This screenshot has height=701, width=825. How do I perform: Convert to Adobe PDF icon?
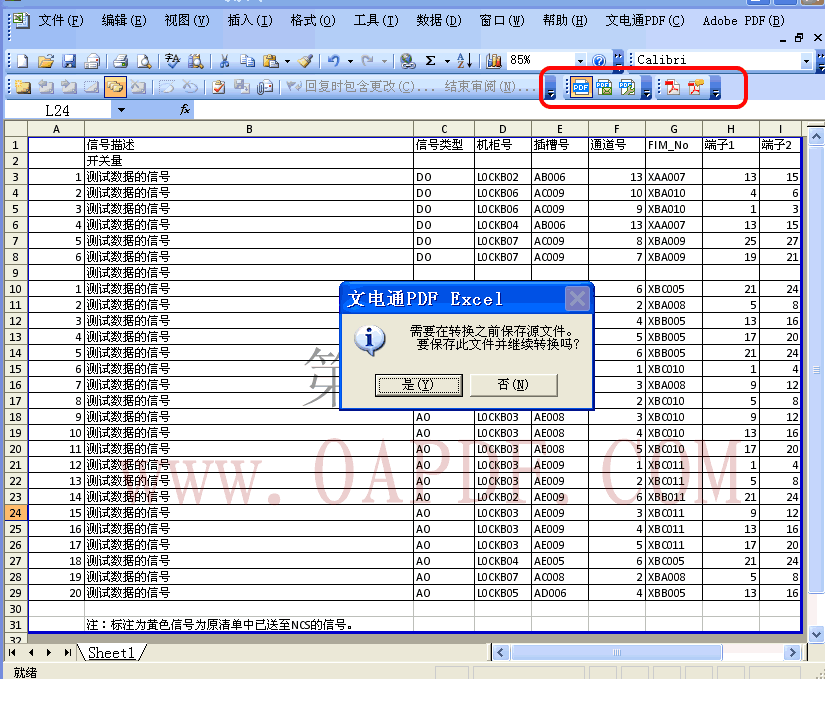click(672, 87)
